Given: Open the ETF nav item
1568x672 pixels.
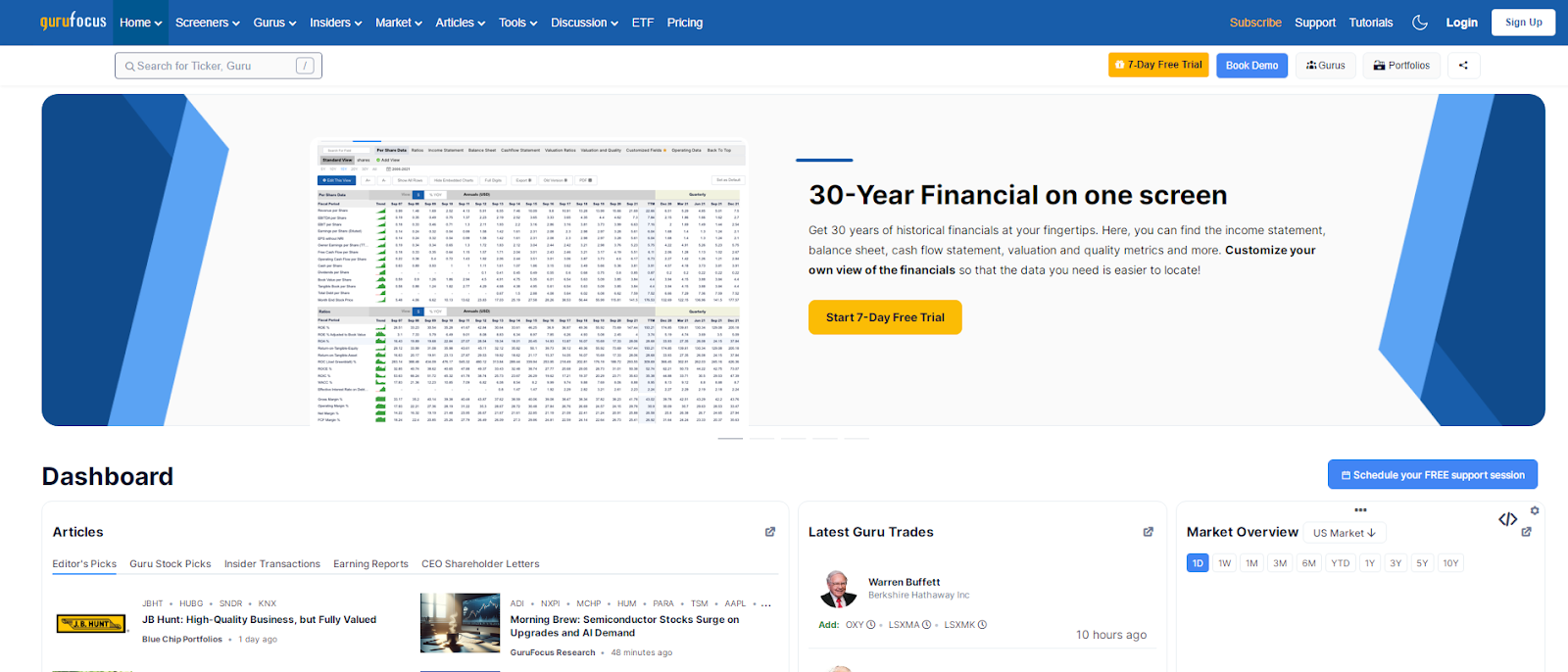Looking at the screenshot, I should 643,23.
